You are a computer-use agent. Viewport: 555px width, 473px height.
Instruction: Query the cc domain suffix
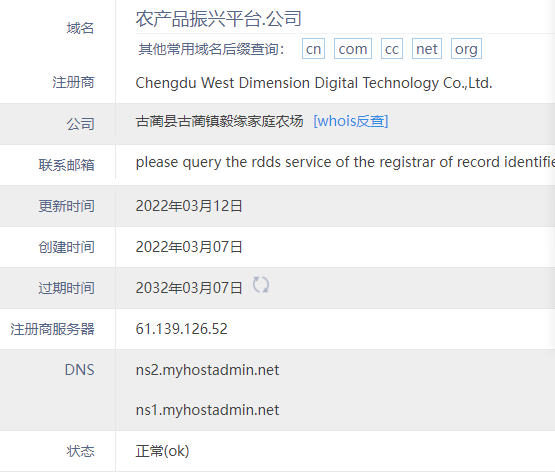[392, 49]
